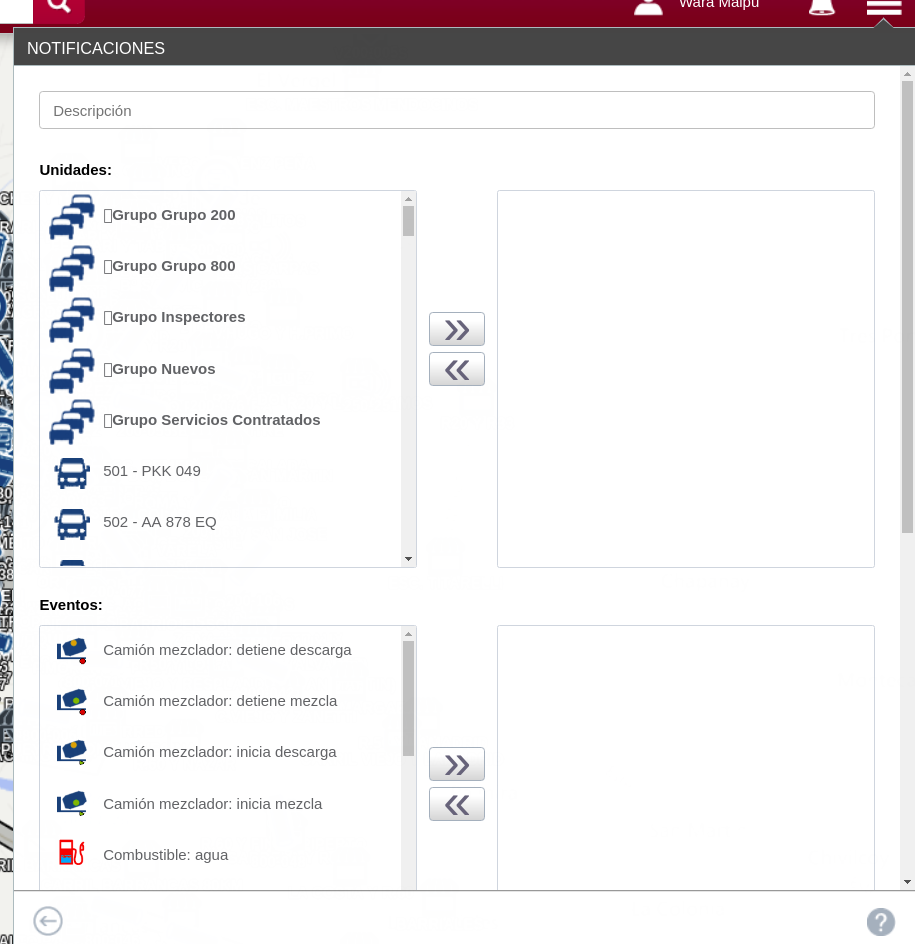The image size is (915, 944).
Task: Select Combustible: agua fuel pump icon
Action: coord(72,854)
